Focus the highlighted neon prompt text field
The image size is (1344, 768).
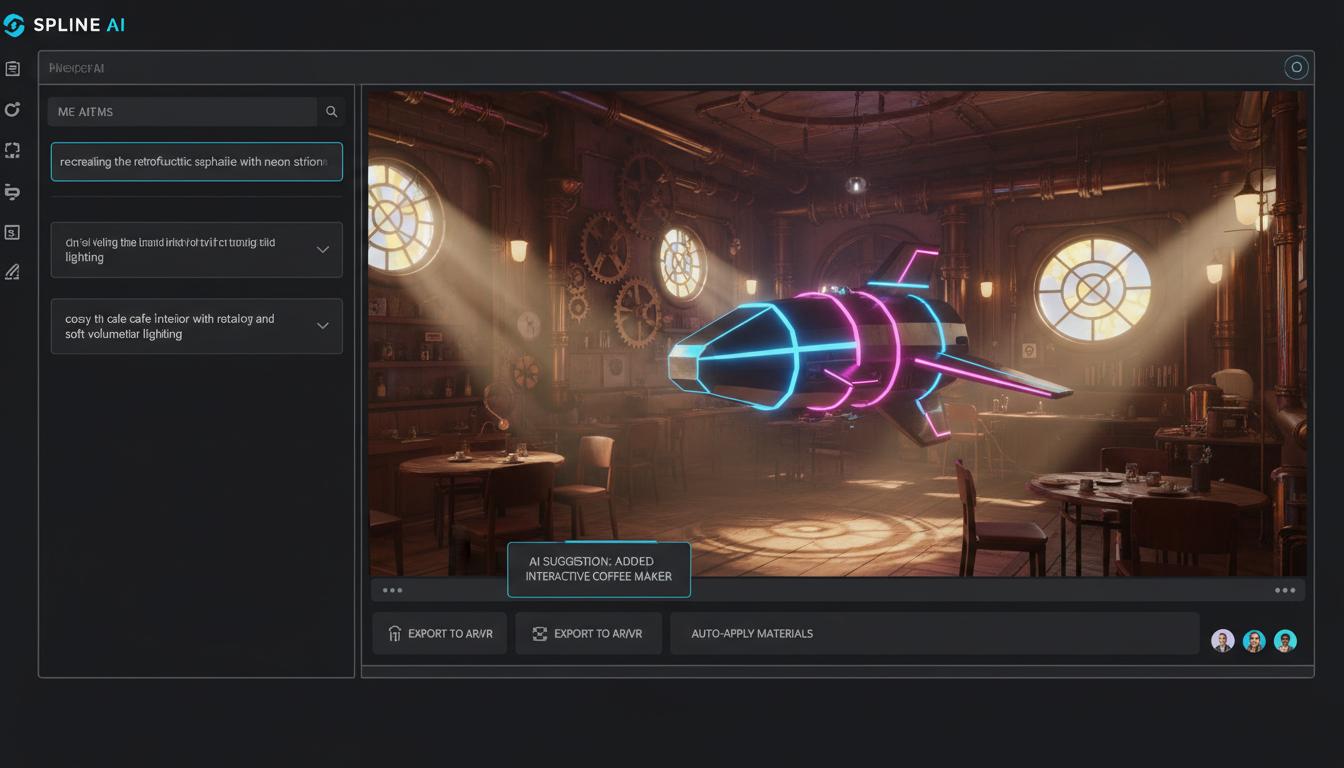tap(196, 162)
